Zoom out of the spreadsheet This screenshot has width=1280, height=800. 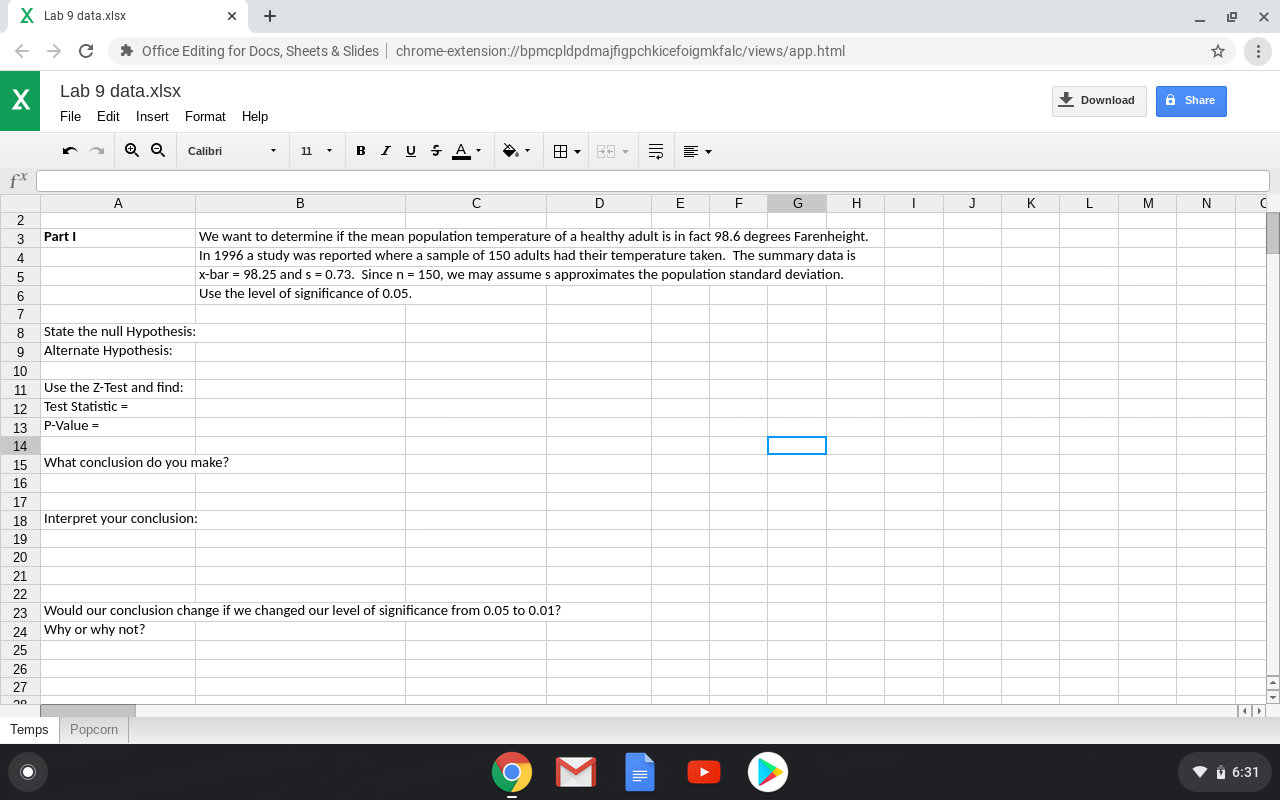point(158,150)
